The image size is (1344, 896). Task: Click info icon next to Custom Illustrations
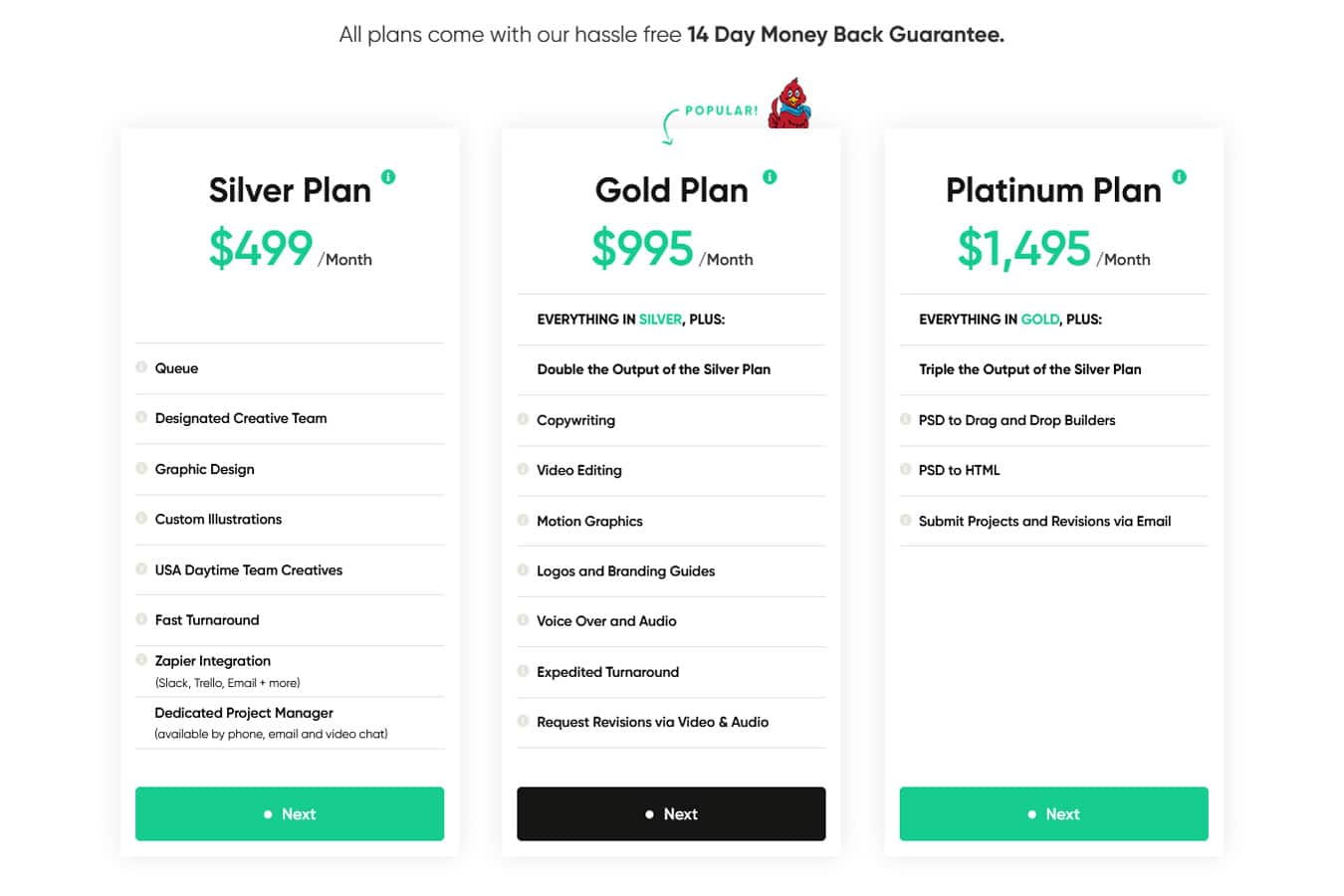(141, 518)
